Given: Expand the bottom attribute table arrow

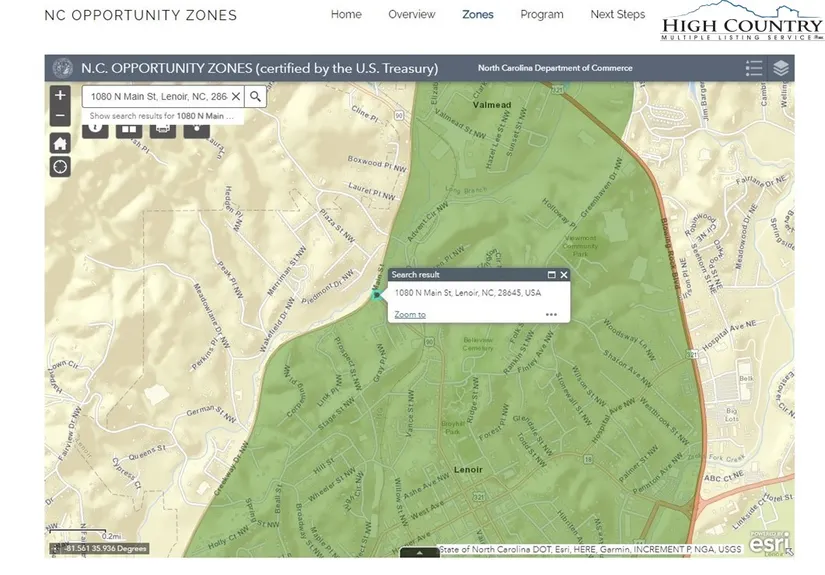Looking at the screenshot, I should [x=419, y=552].
